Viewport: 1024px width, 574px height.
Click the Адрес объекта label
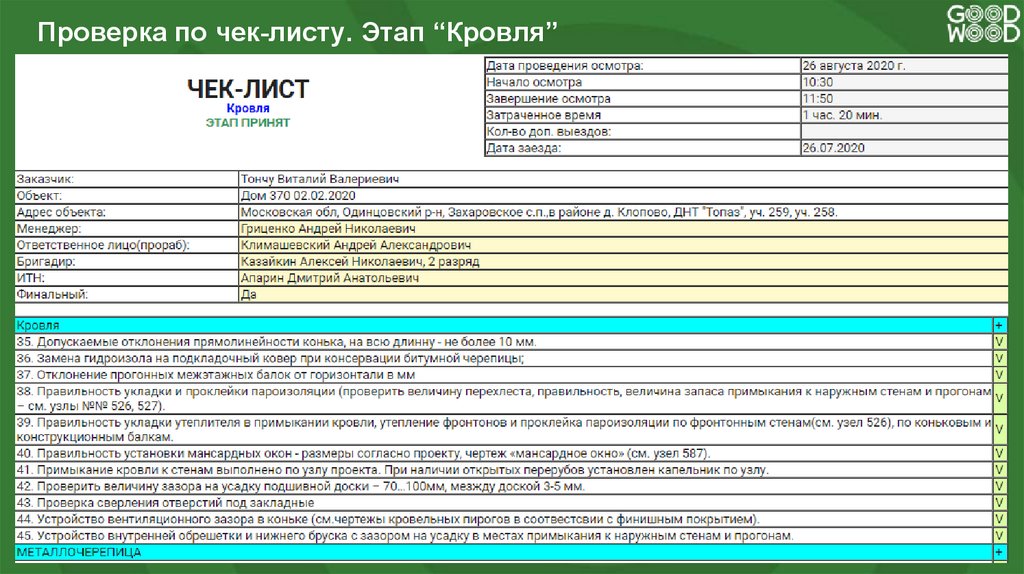pos(61,212)
